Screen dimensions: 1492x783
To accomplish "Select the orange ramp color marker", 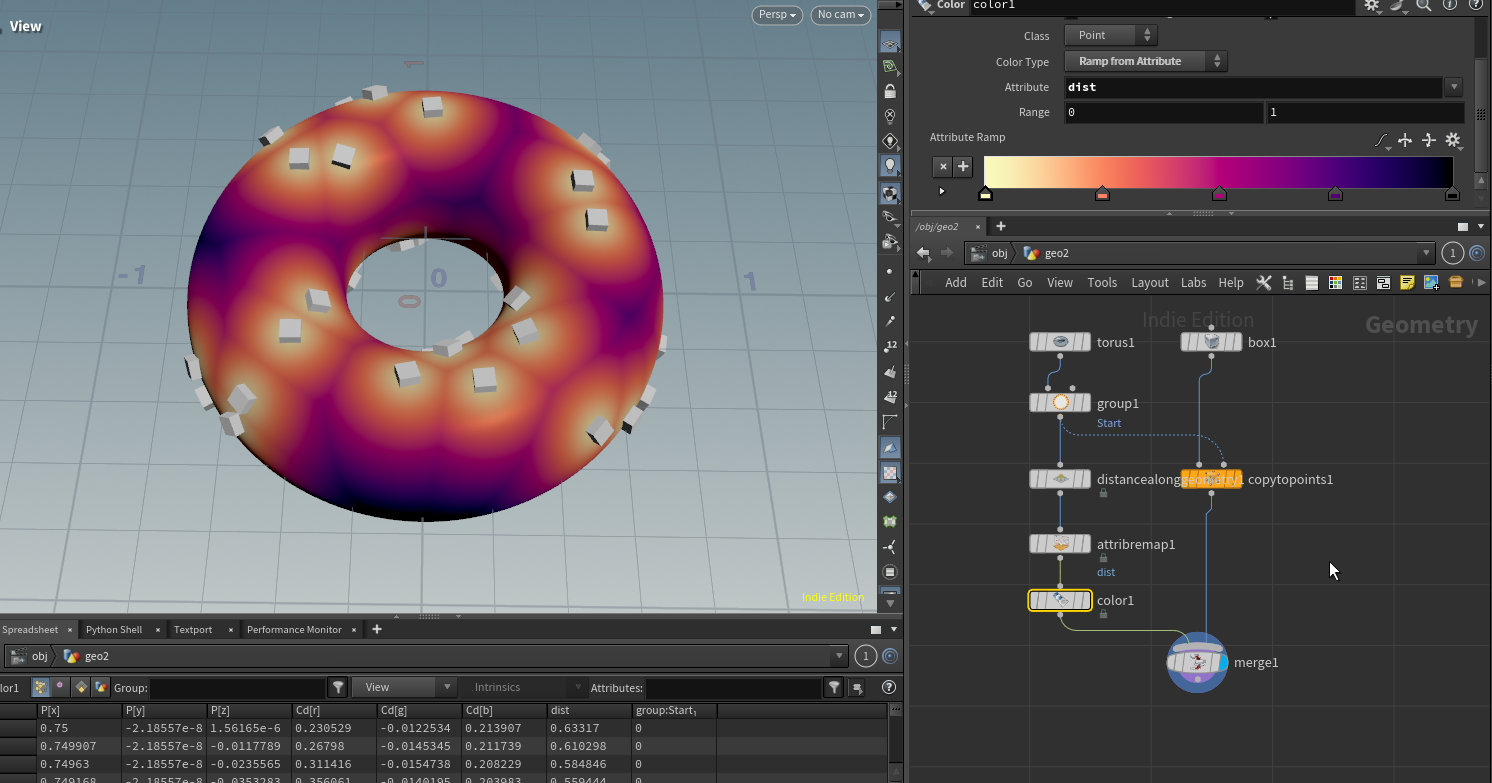I will point(1102,194).
